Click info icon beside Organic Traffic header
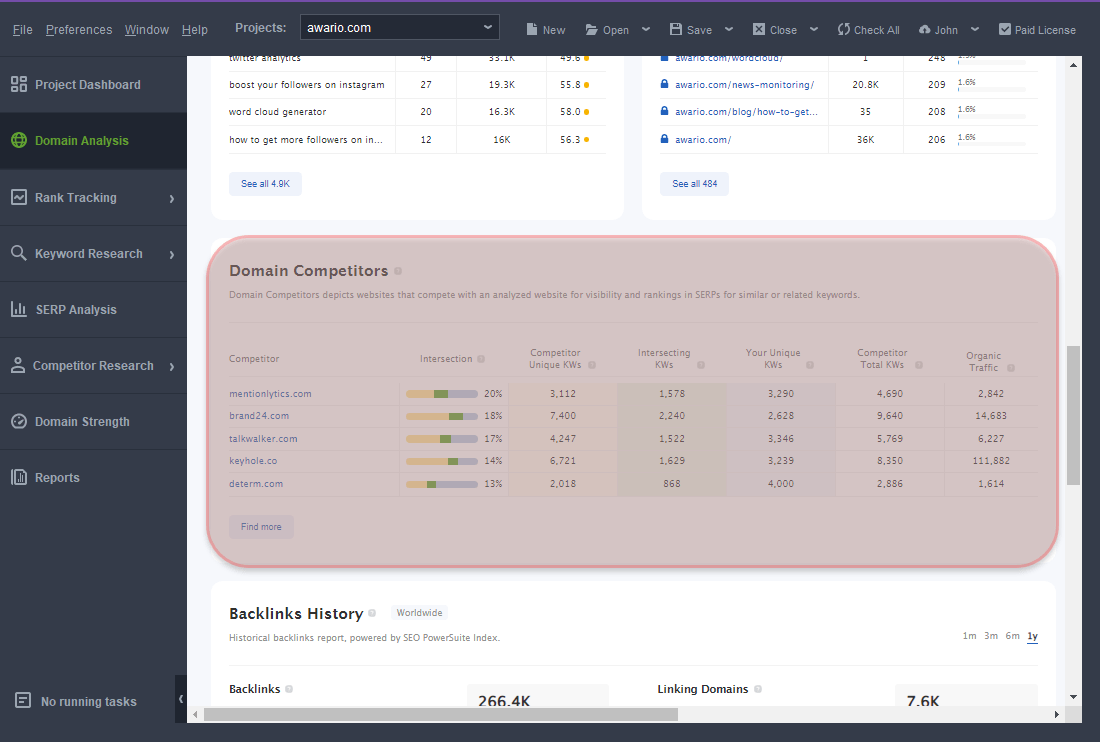The image size is (1100, 742). [1011, 367]
